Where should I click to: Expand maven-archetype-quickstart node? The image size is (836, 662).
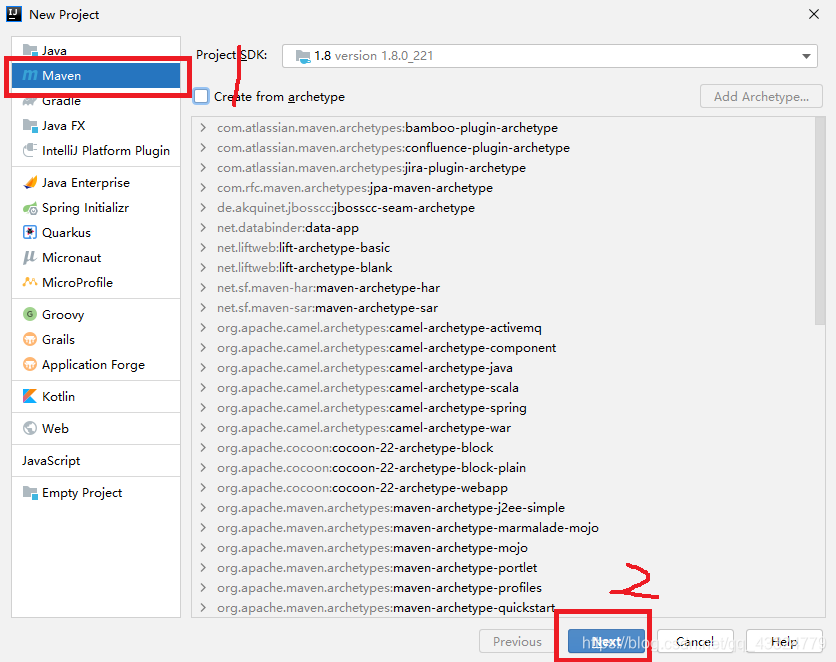tap(203, 608)
